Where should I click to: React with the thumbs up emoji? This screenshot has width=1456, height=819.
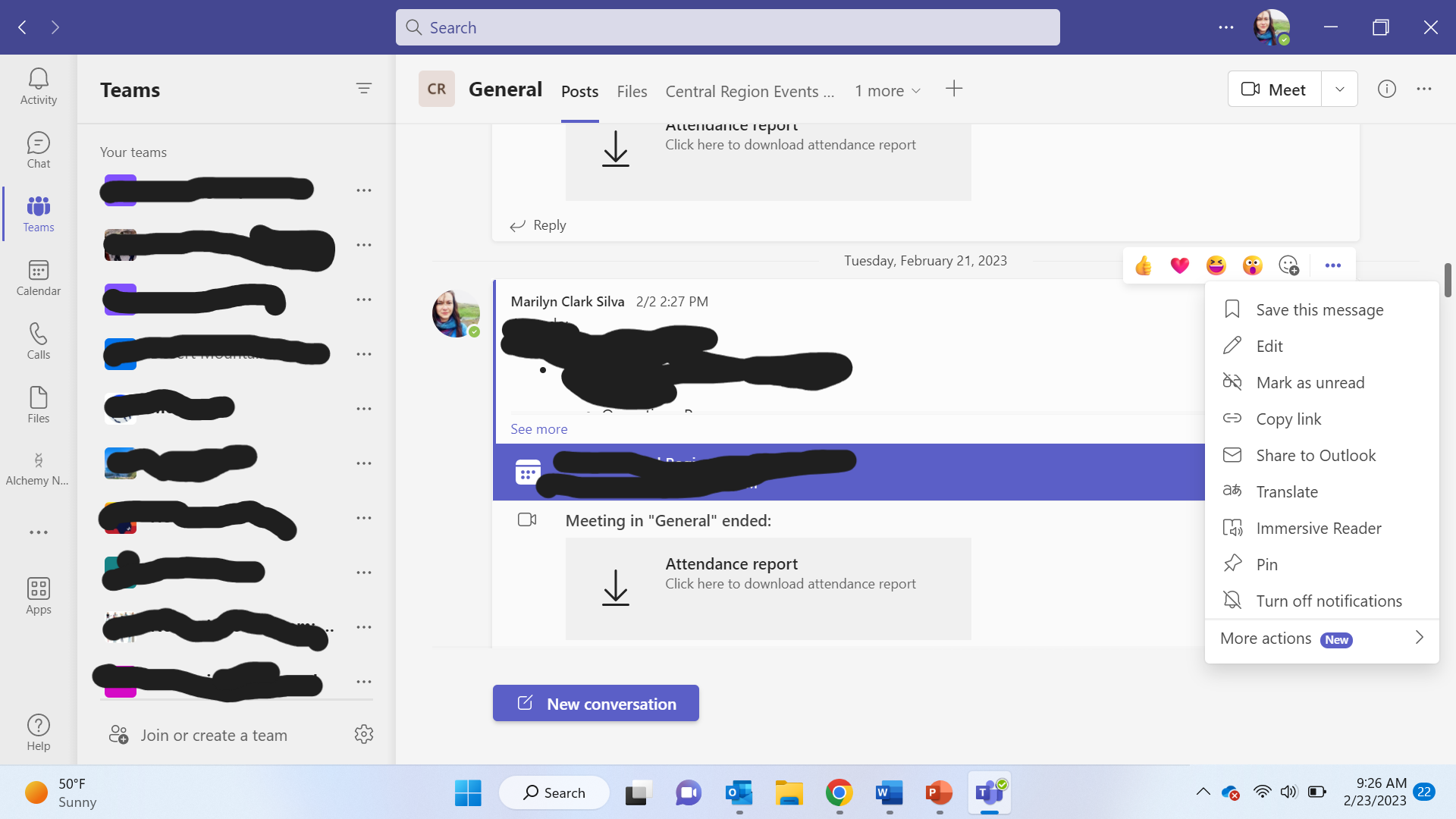coord(1143,265)
